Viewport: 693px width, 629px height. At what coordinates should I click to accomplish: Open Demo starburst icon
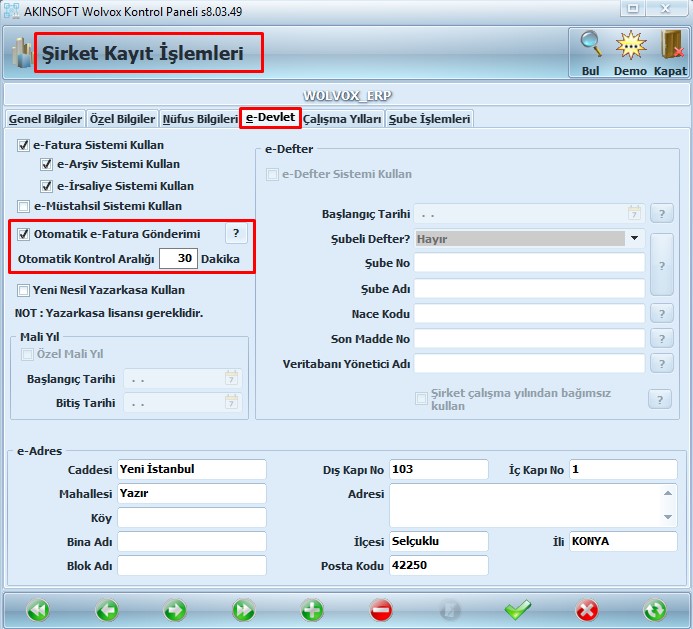tap(631, 45)
